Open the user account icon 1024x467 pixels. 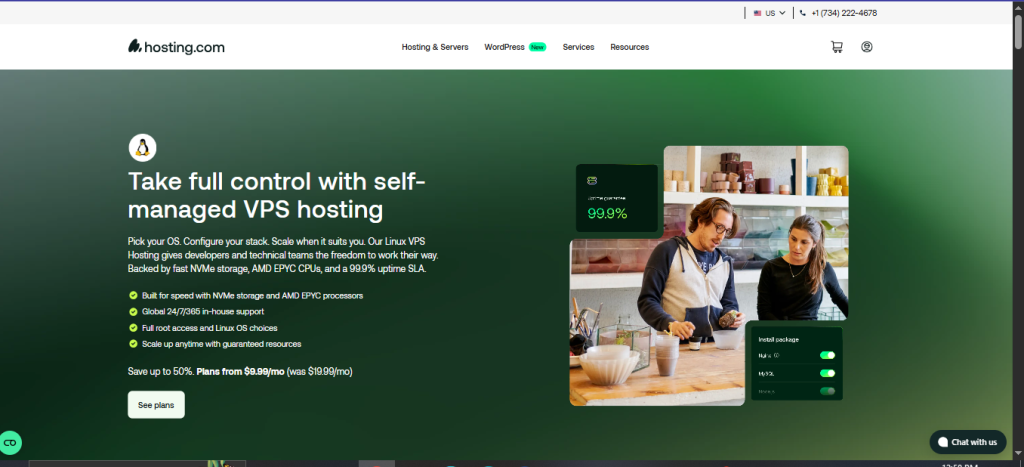point(867,47)
